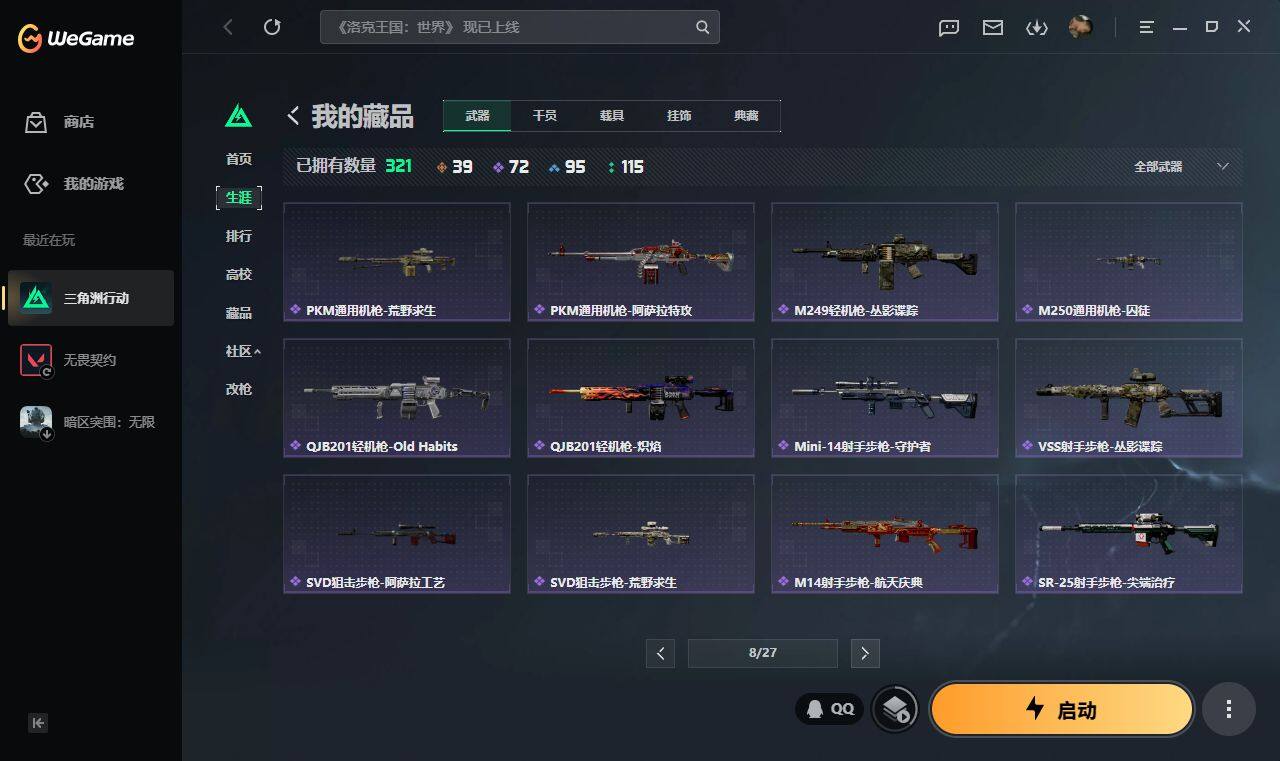Click the 启动 launch button
1280x761 pixels.
1062,709
